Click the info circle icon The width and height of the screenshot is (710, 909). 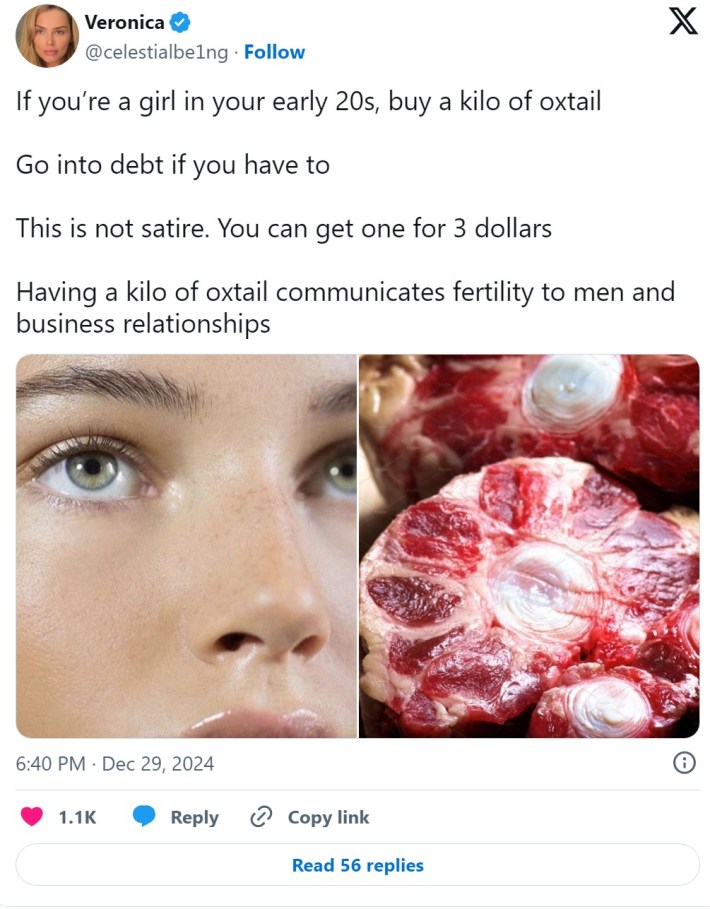[x=684, y=763]
